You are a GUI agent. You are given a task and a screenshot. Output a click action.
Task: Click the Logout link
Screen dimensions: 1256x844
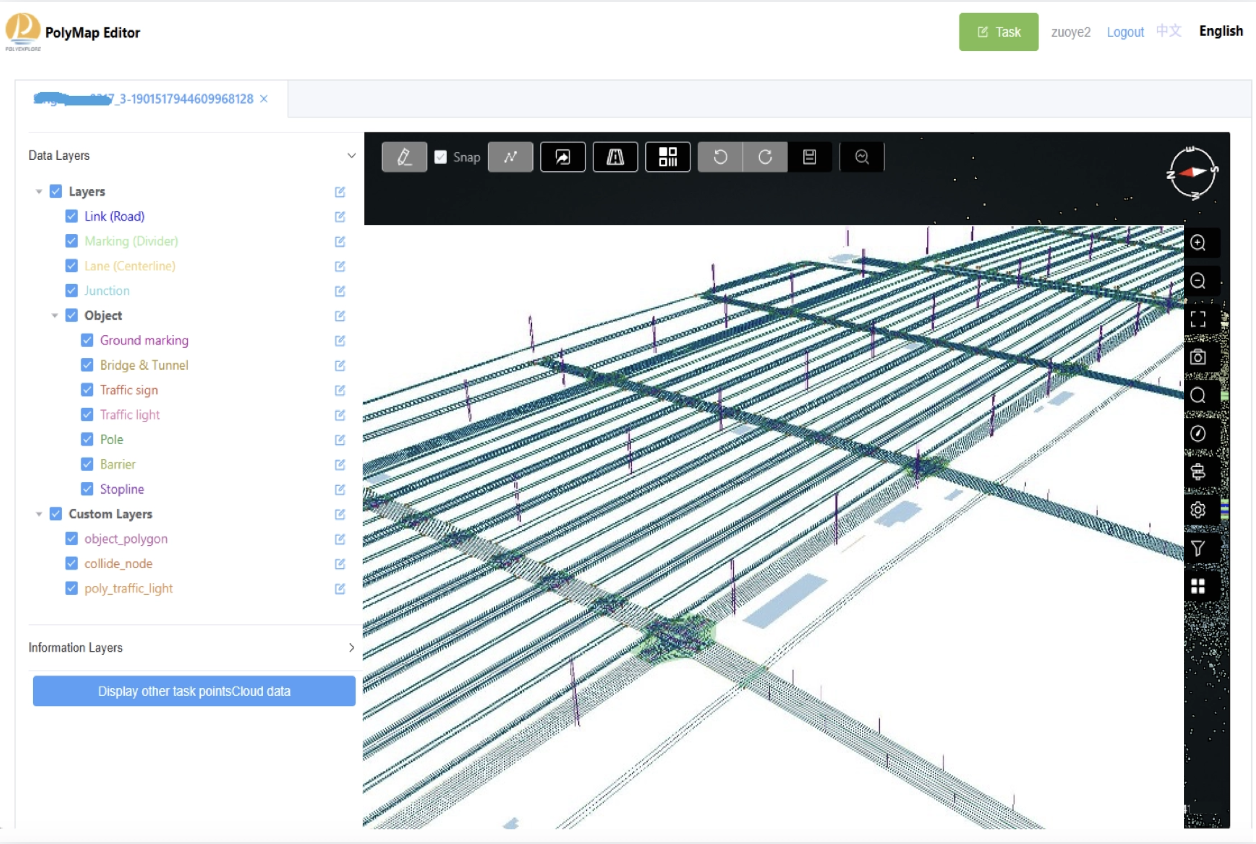click(x=1125, y=32)
